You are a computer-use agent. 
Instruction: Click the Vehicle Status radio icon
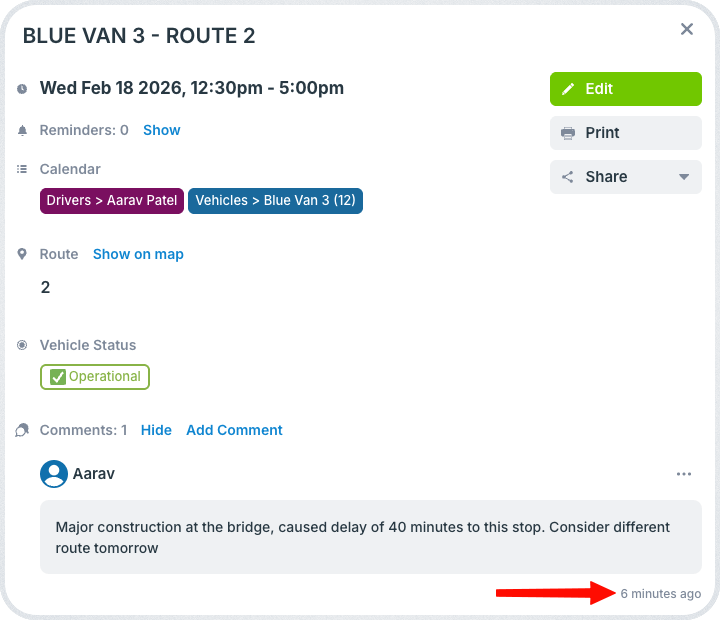tap(22, 346)
